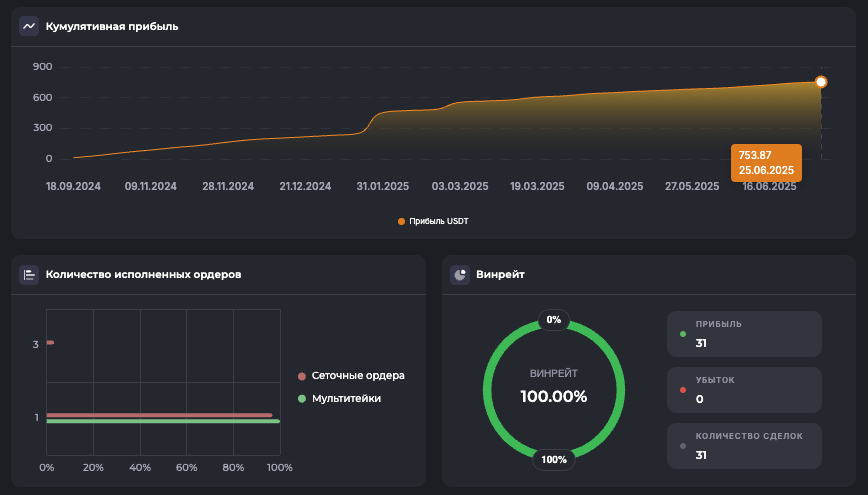
Task: Click the short red bar at level 3
Action: (50, 343)
